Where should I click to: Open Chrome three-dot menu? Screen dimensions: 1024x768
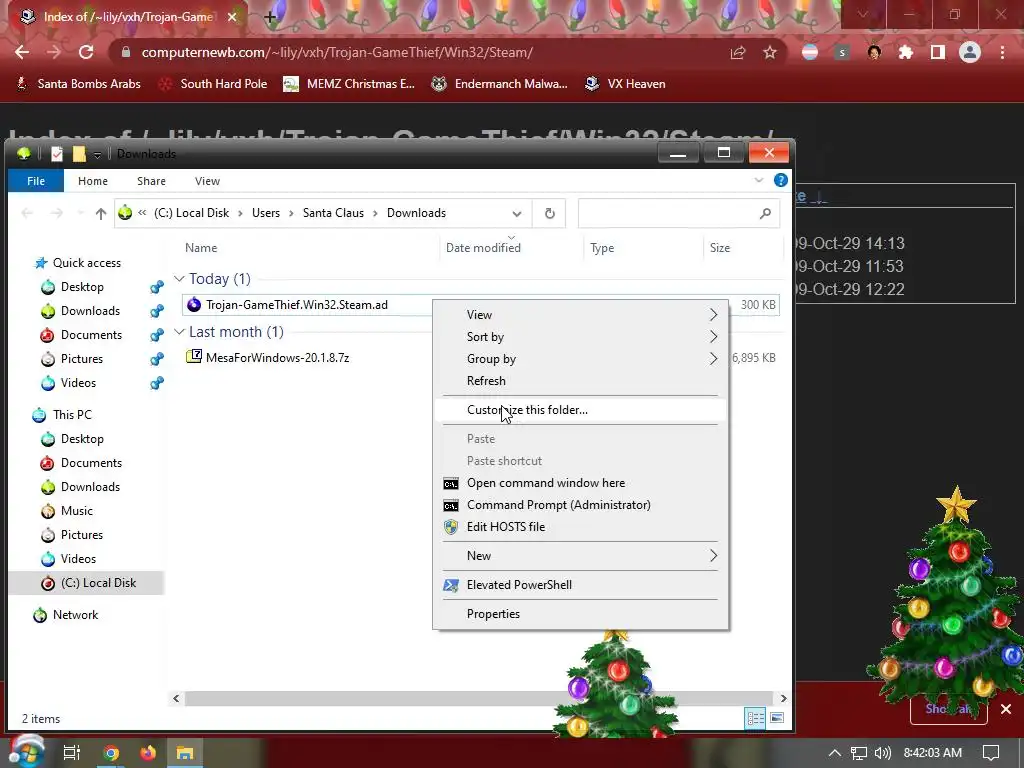pyautogui.click(x=1002, y=52)
